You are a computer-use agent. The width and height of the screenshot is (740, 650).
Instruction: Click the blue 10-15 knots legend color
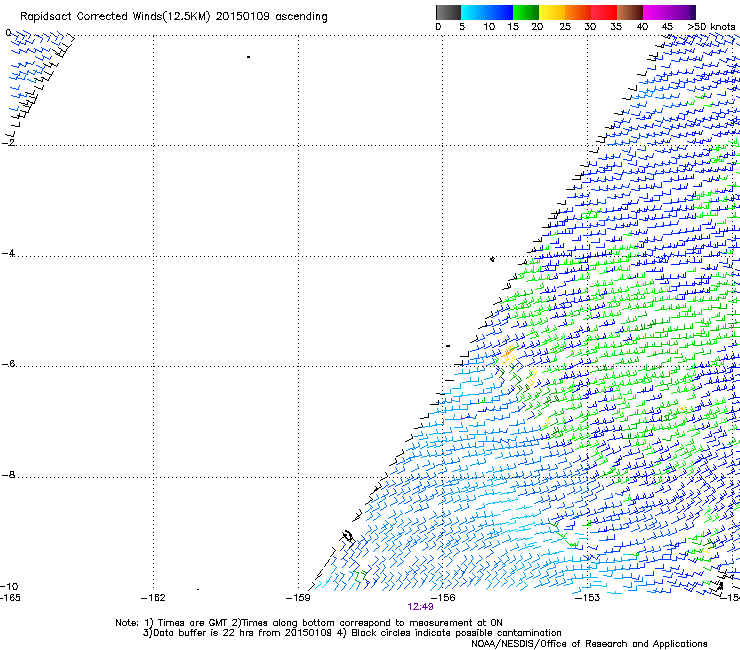500,12
